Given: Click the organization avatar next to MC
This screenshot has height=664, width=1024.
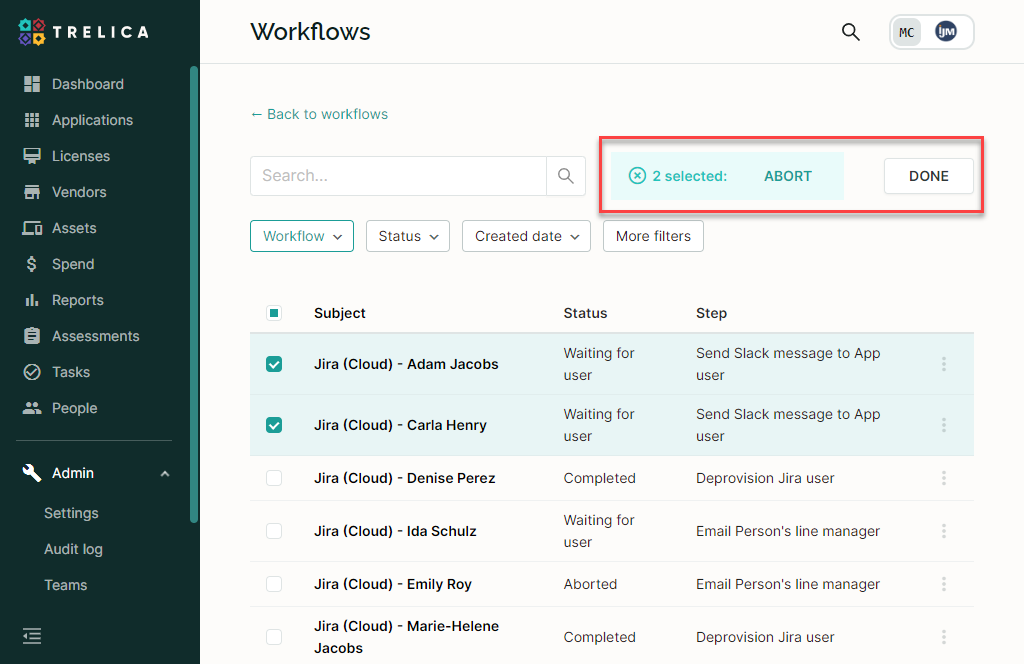Looking at the screenshot, I should pyautogui.click(x=946, y=31).
